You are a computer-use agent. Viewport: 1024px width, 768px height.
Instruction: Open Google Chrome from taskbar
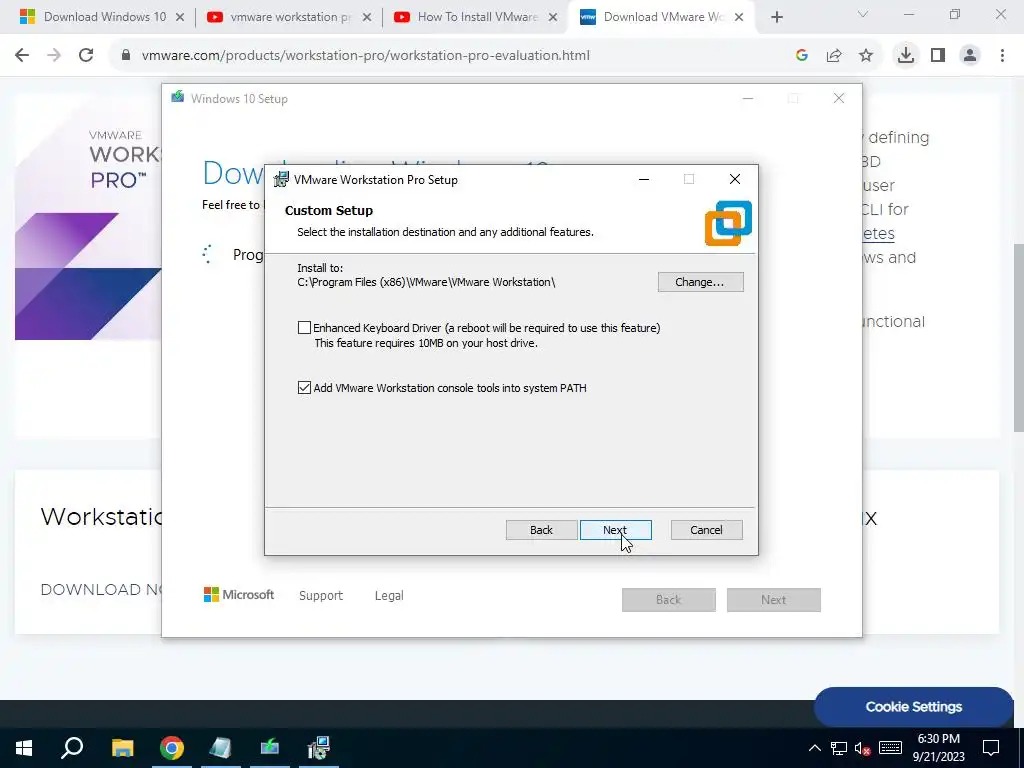[x=172, y=748]
